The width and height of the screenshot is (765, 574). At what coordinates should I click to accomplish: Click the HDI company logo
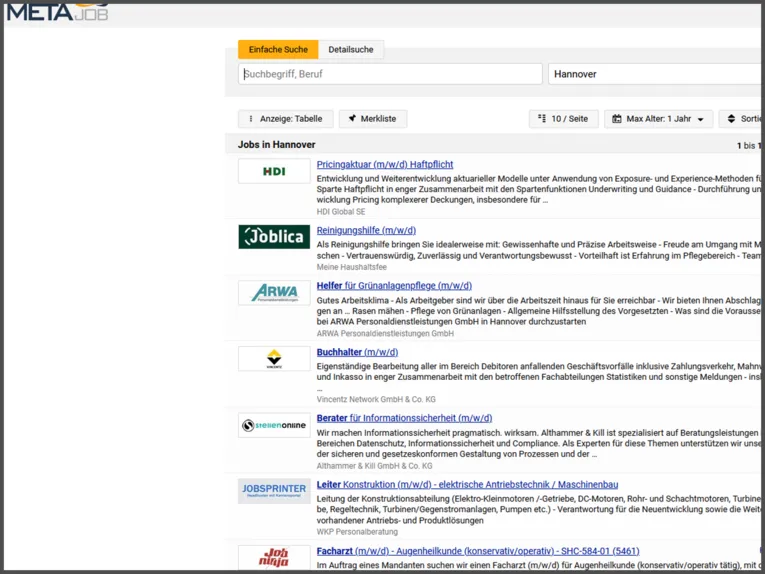click(274, 171)
